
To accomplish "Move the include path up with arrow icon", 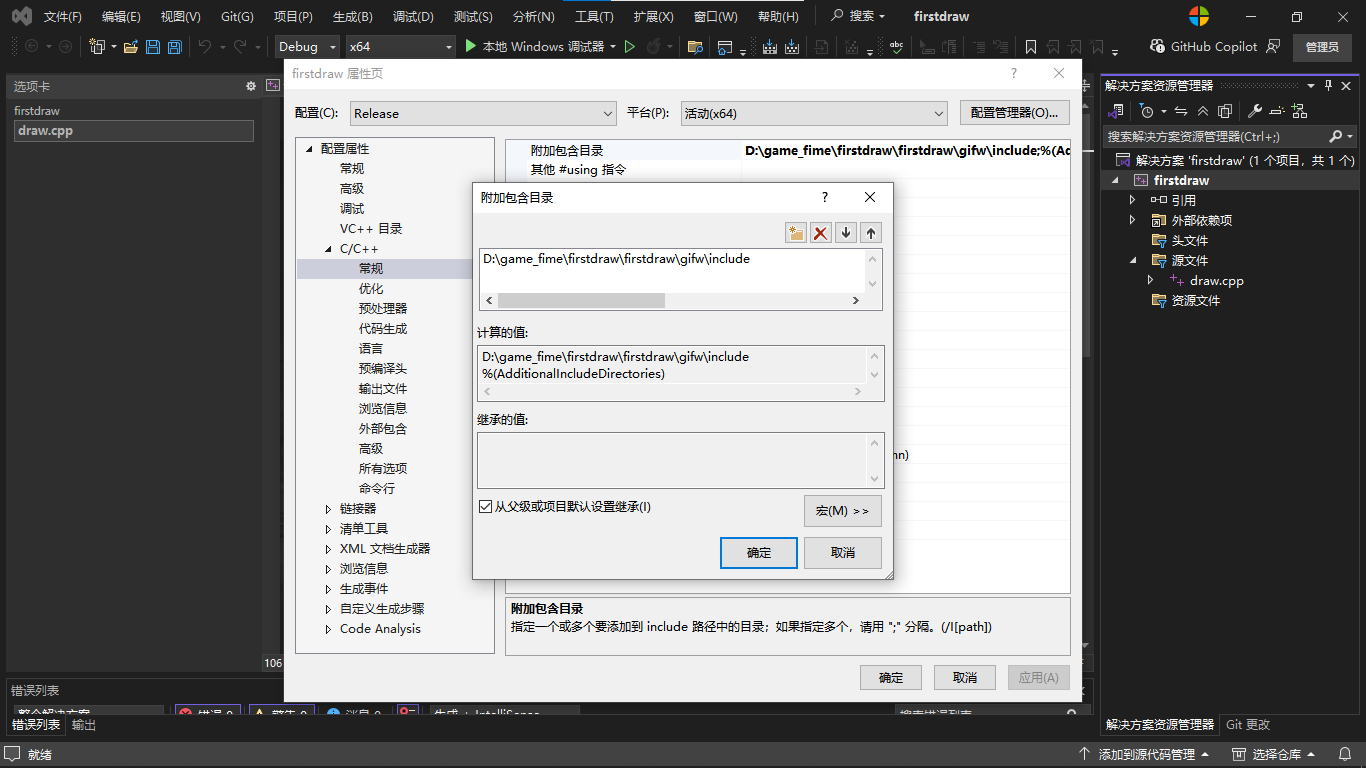I will tap(869, 232).
